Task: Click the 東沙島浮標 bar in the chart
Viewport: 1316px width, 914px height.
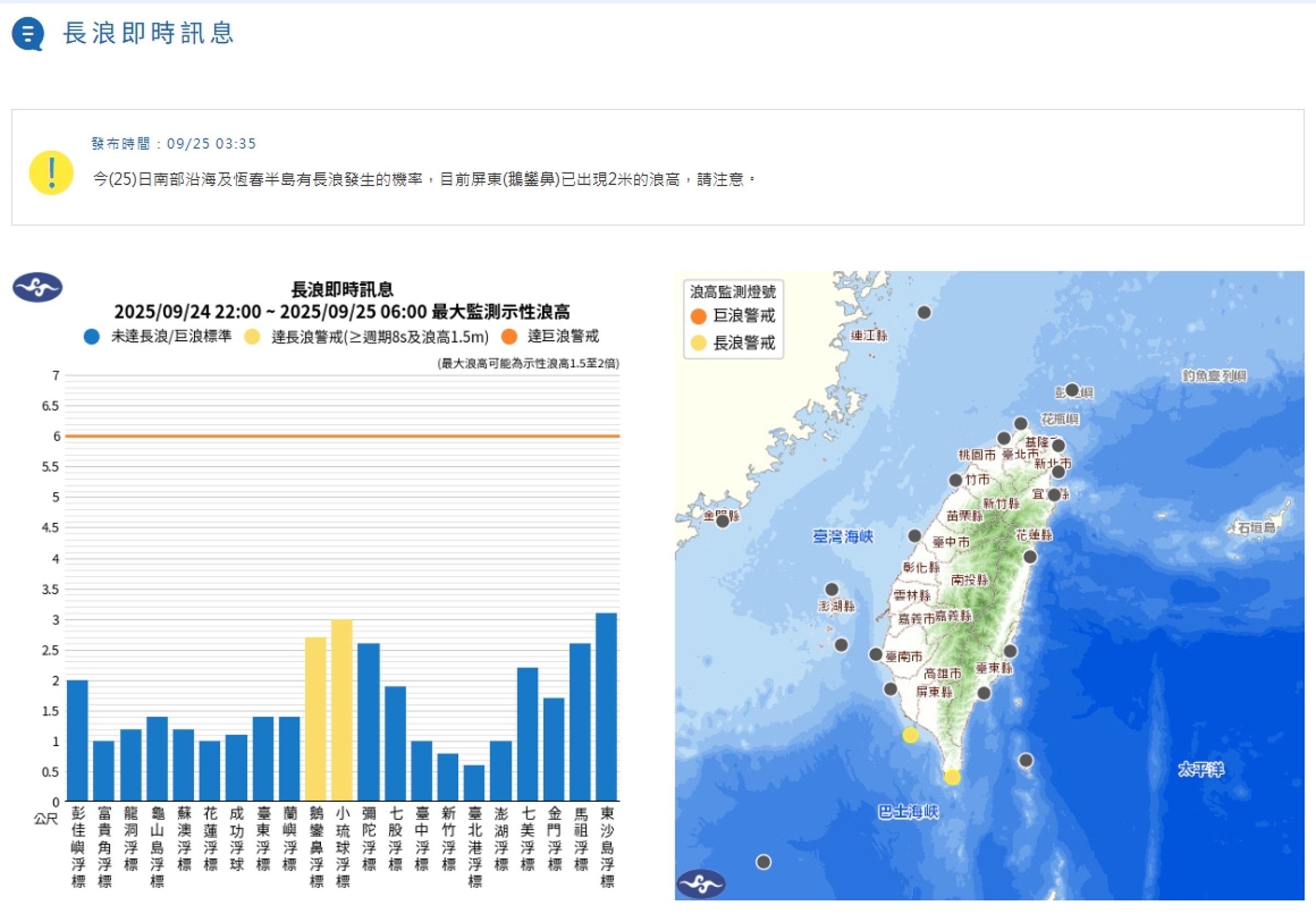Action: (606, 707)
